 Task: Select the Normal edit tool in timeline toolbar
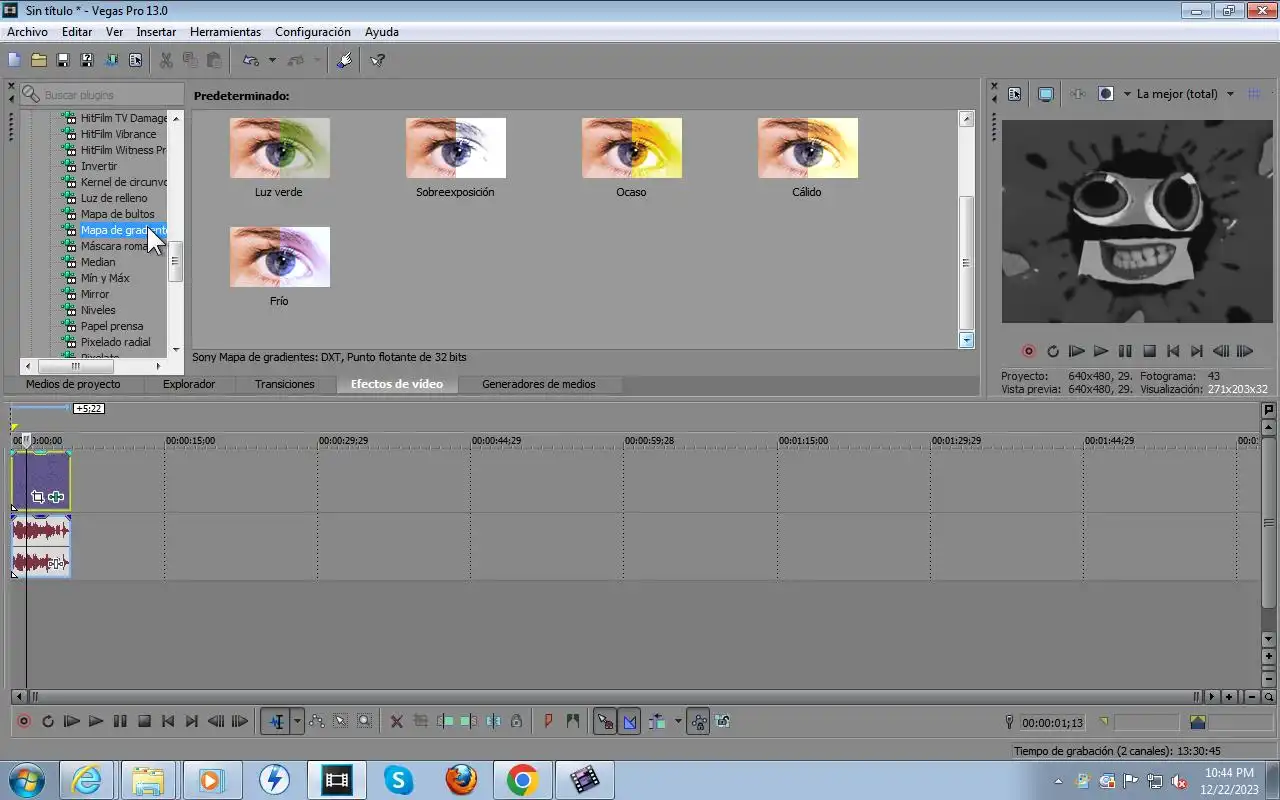pyautogui.click(x=276, y=721)
